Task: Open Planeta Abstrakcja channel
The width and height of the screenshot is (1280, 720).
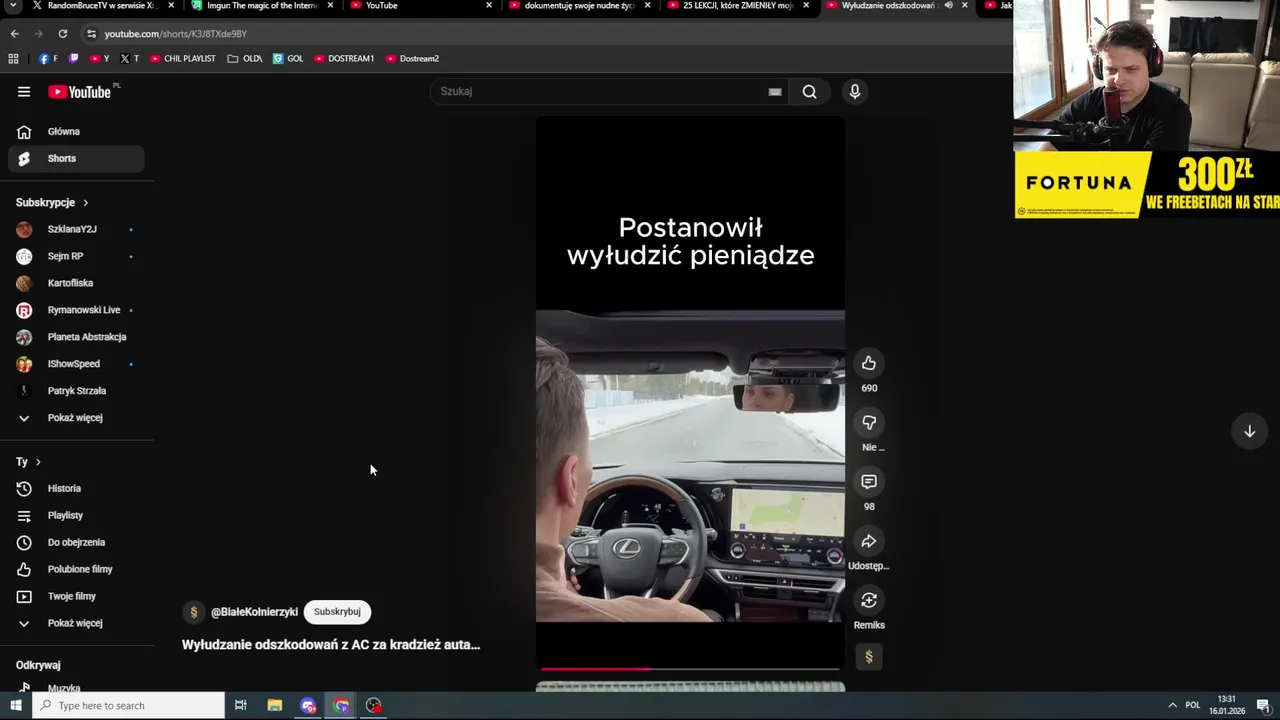Action: click(76, 338)
